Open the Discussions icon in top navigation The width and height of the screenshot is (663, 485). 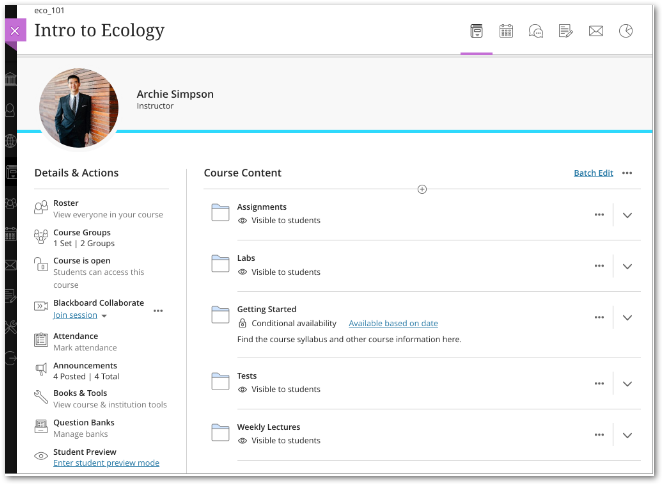click(x=536, y=31)
